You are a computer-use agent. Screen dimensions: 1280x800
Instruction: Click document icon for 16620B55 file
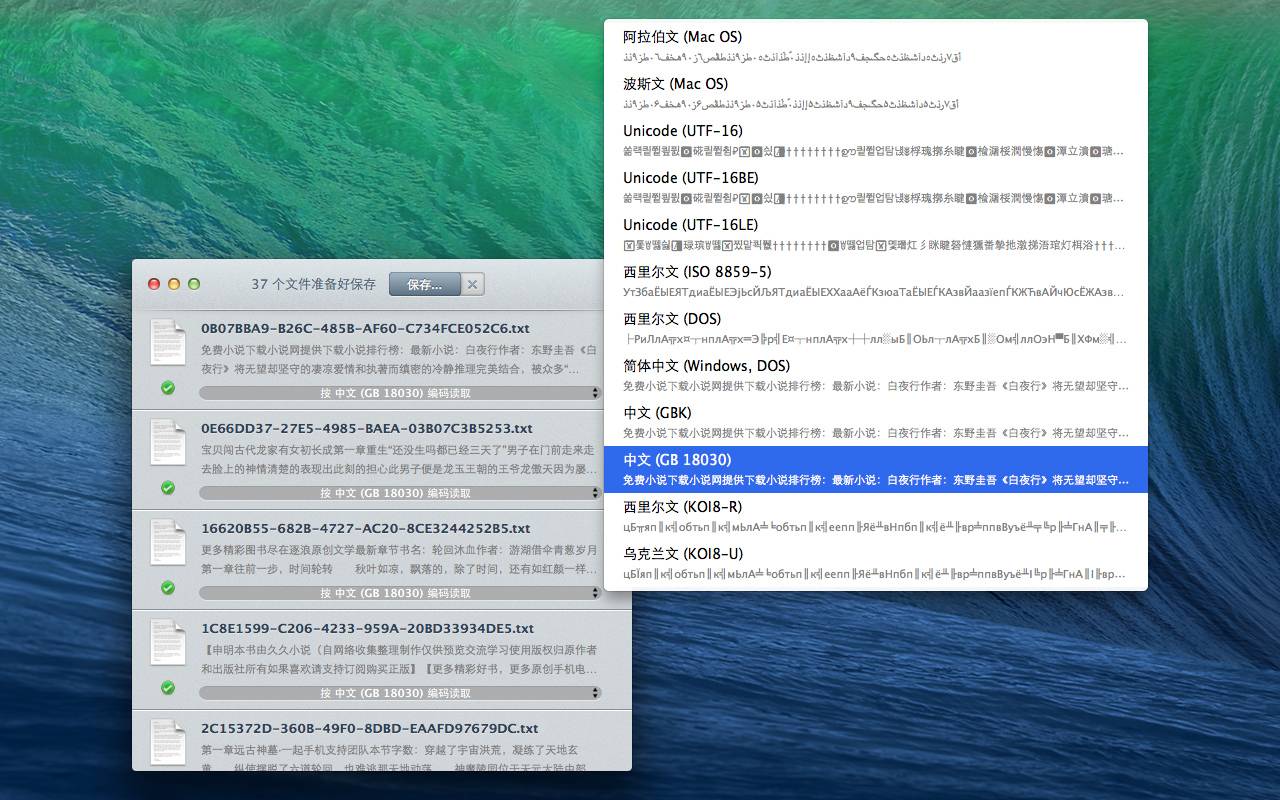click(x=168, y=543)
